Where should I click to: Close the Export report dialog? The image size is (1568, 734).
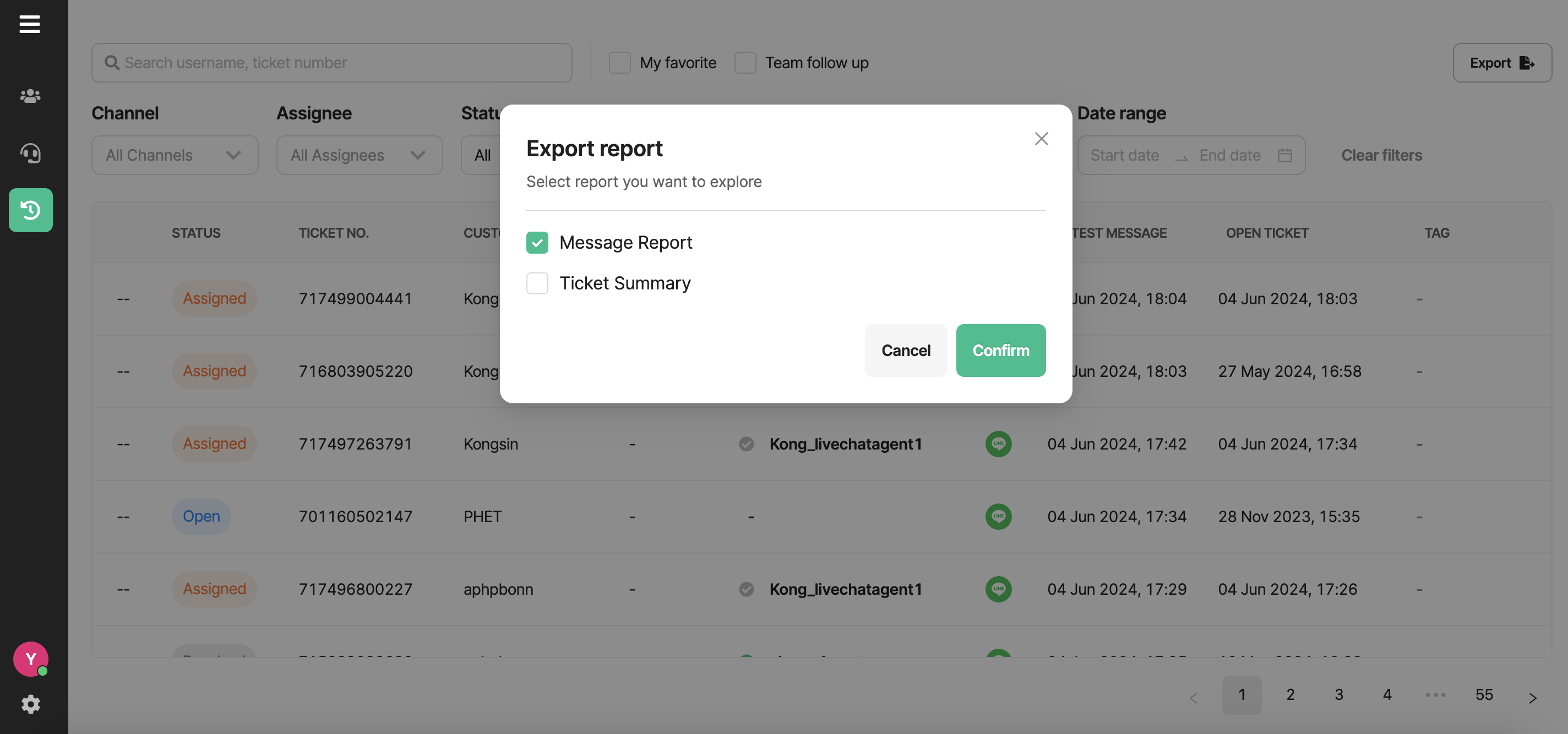pyautogui.click(x=1041, y=139)
